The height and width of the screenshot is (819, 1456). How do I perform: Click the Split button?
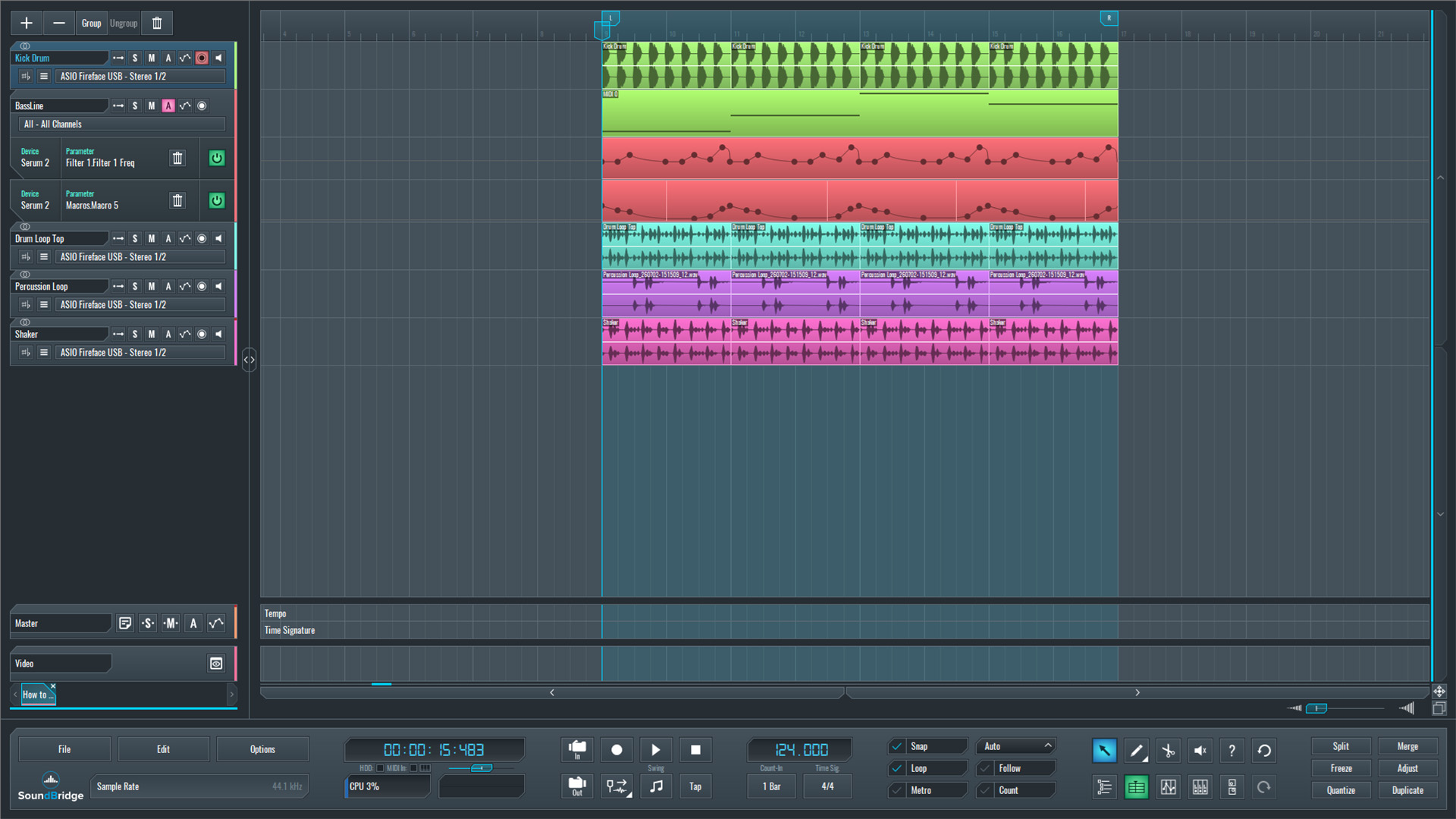[1341, 746]
